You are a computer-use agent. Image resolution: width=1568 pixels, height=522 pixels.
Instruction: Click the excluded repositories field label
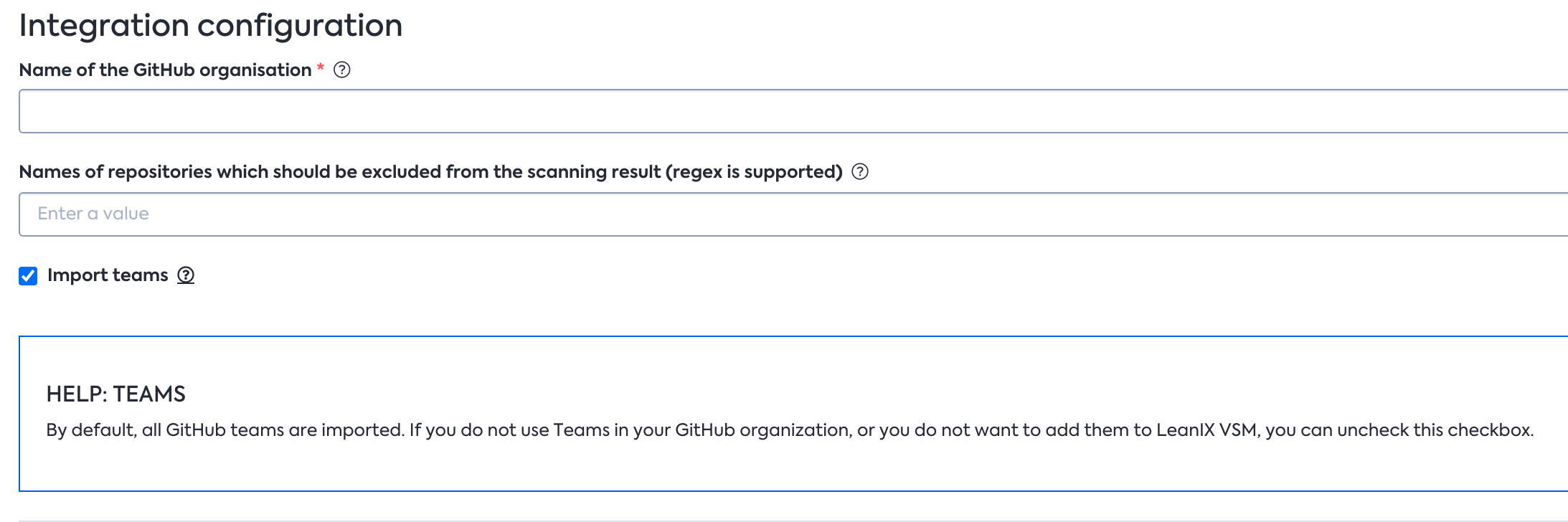pyautogui.click(x=431, y=171)
